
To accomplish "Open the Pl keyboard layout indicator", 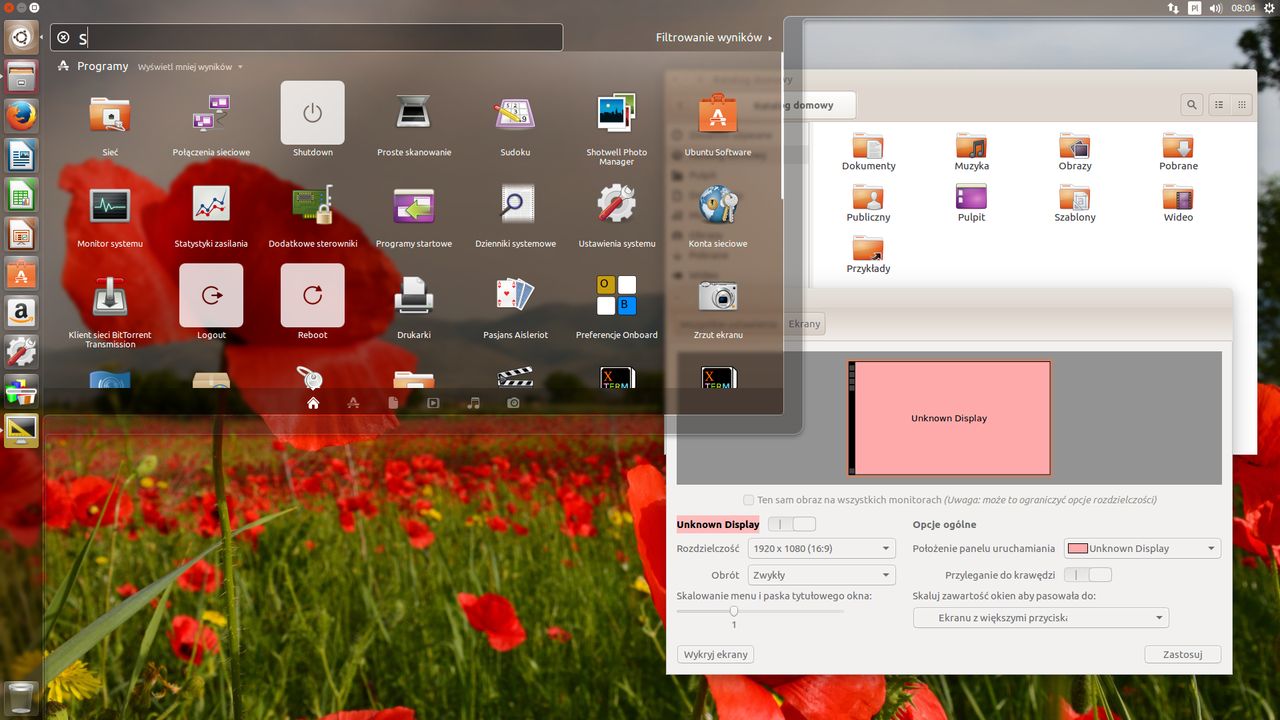I will pyautogui.click(x=1194, y=8).
